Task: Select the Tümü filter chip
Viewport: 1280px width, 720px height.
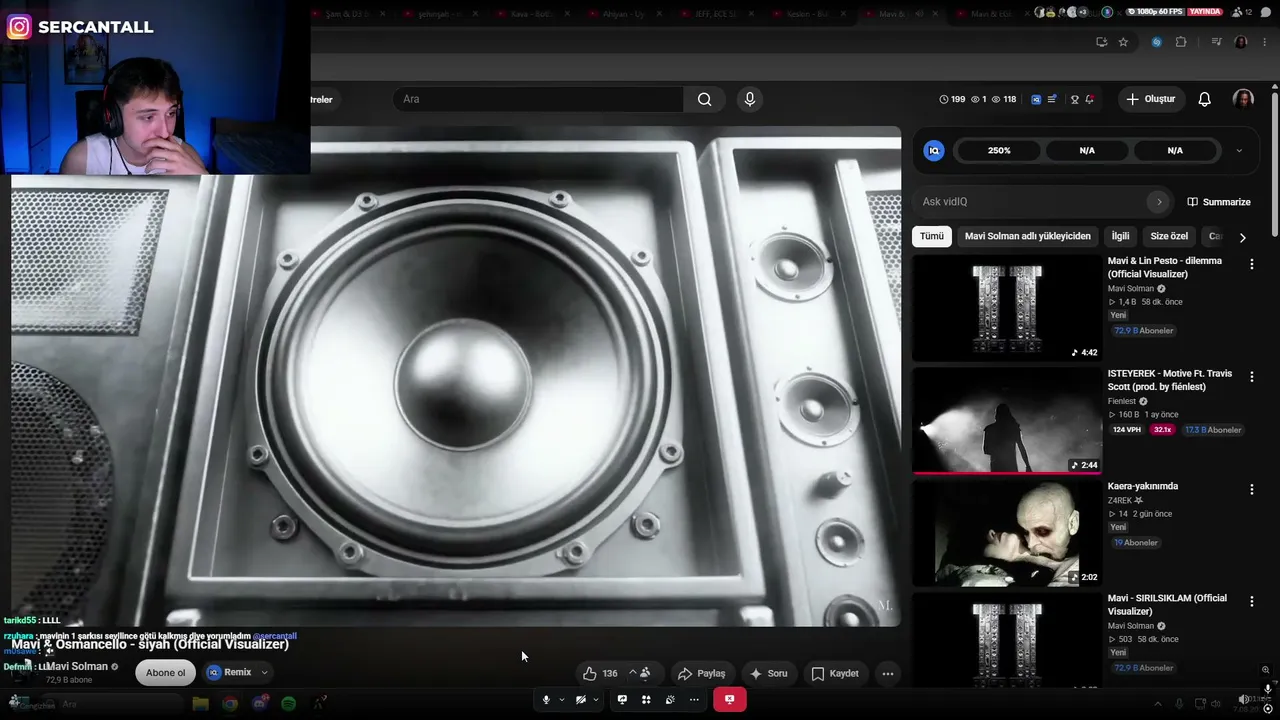Action: pyautogui.click(x=932, y=236)
